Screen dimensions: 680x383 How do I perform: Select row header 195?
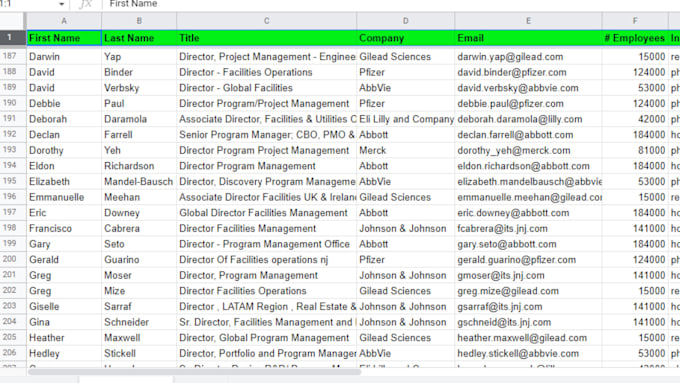pos(13,181)
